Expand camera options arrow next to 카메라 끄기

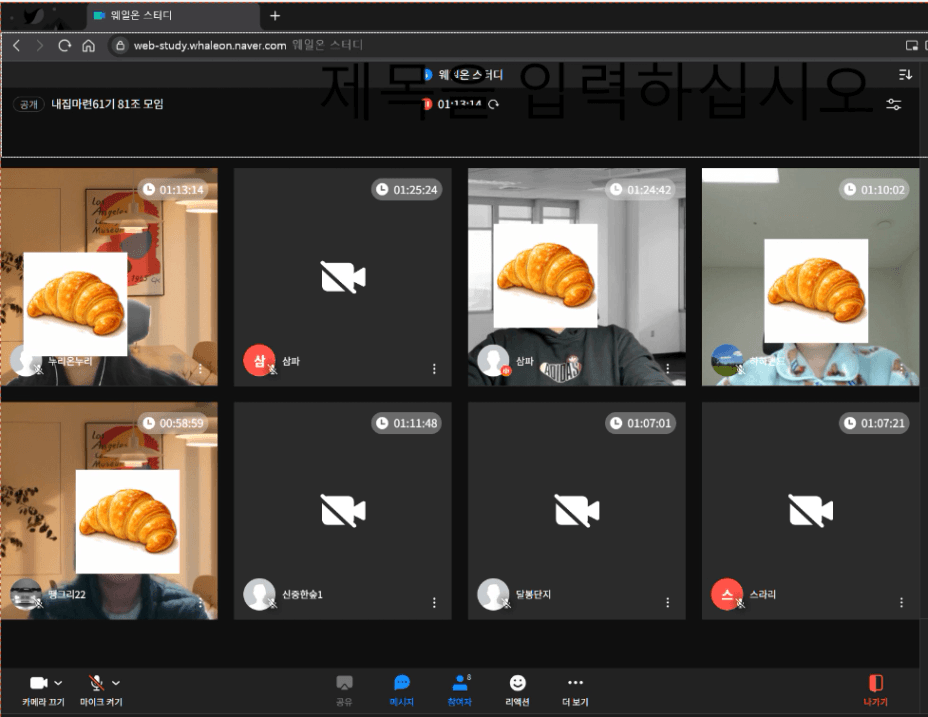pyautogui.click(x=58, y=683)
